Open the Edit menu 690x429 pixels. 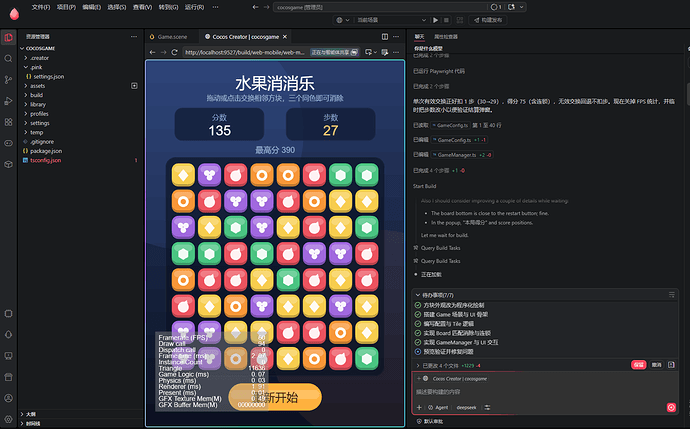92,7
